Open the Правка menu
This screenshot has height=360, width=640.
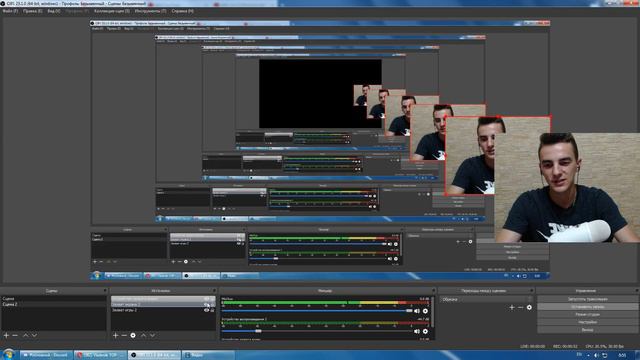pyautogui.click(x=32, y=11)
